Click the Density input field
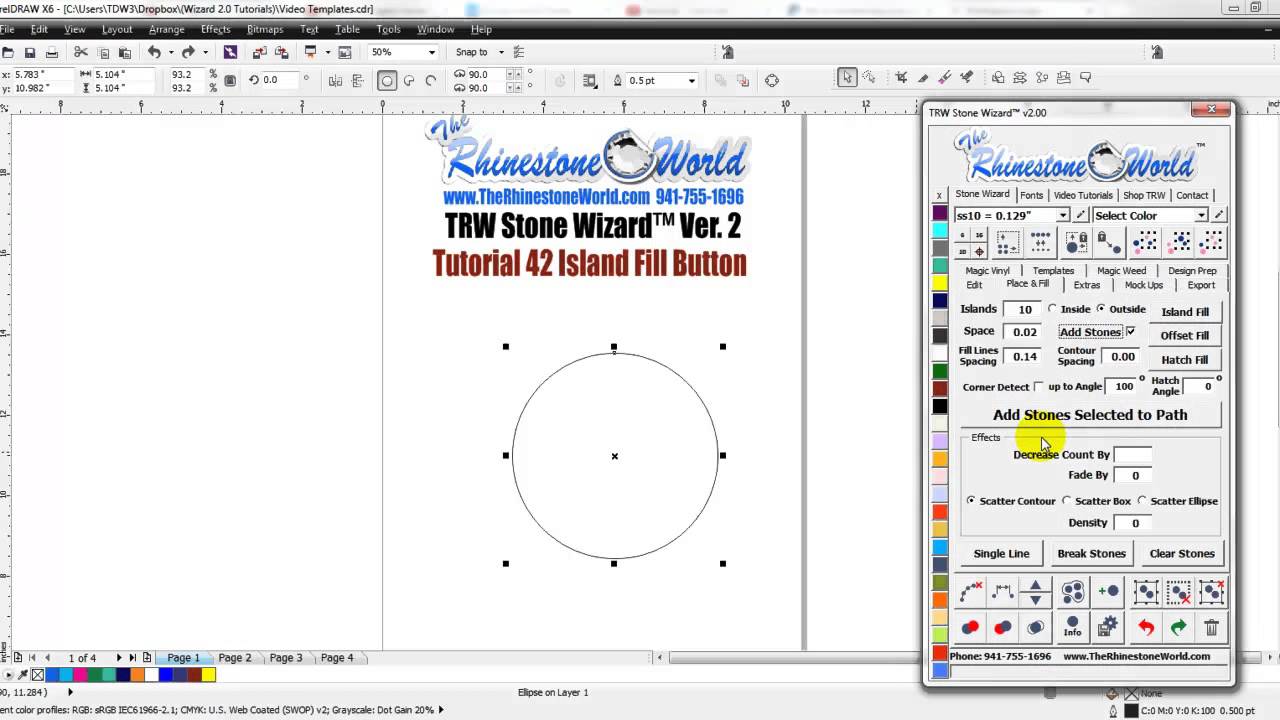Screen dimensions: 1280x720 1134,522
